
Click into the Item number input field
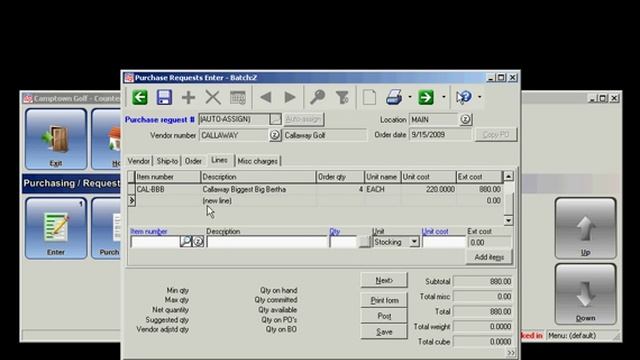pyautogui.click(x=155, y=242)
